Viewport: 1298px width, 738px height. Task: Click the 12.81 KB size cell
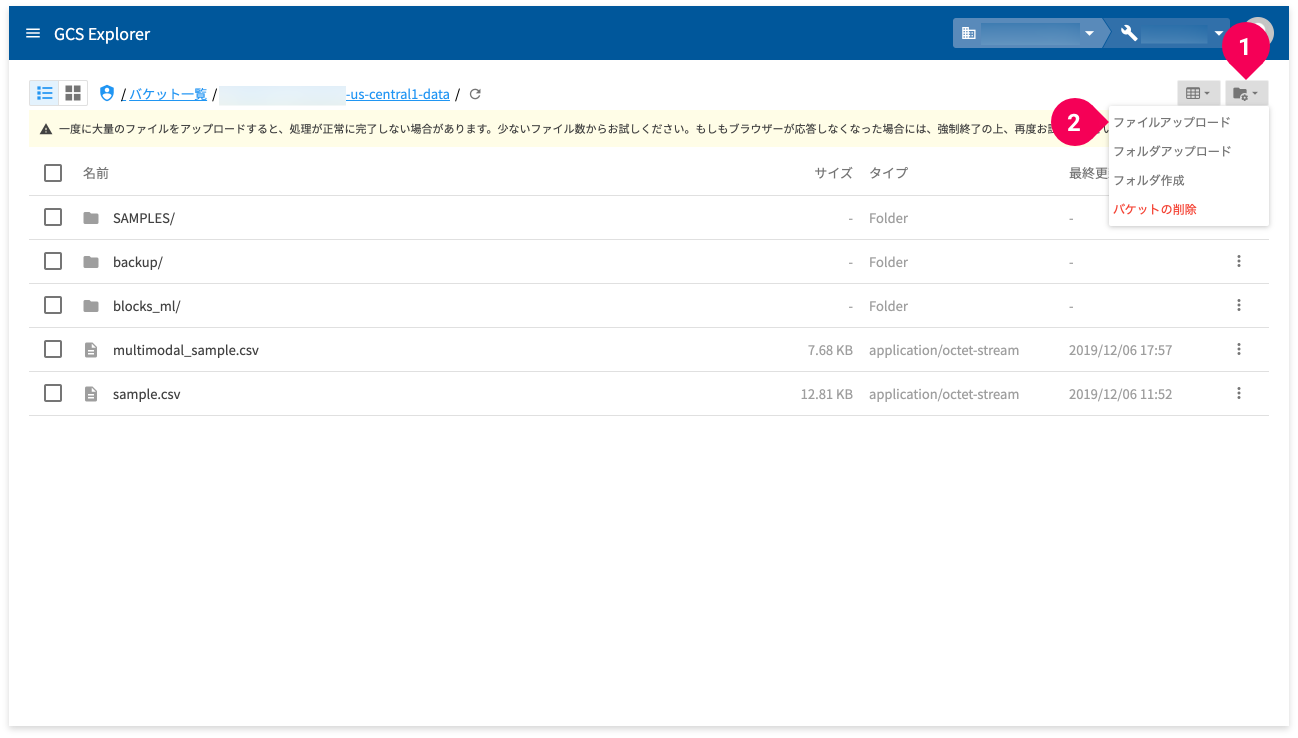click(x=827, y=394)
